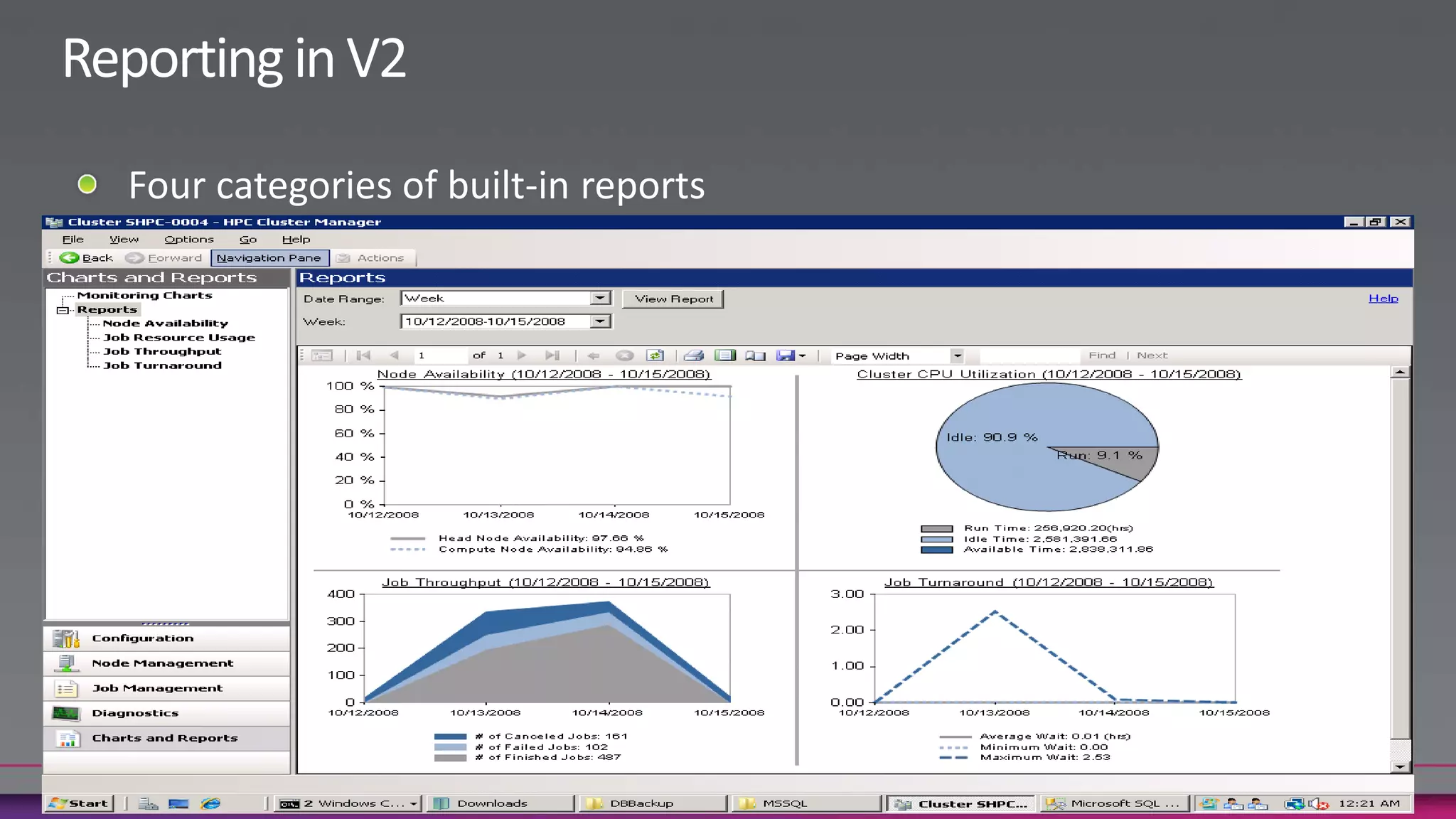This screenshot has height=819, width=1456.
Task: Switch to Microsoft SQL taskbar window
Action: coord(1115,803)
